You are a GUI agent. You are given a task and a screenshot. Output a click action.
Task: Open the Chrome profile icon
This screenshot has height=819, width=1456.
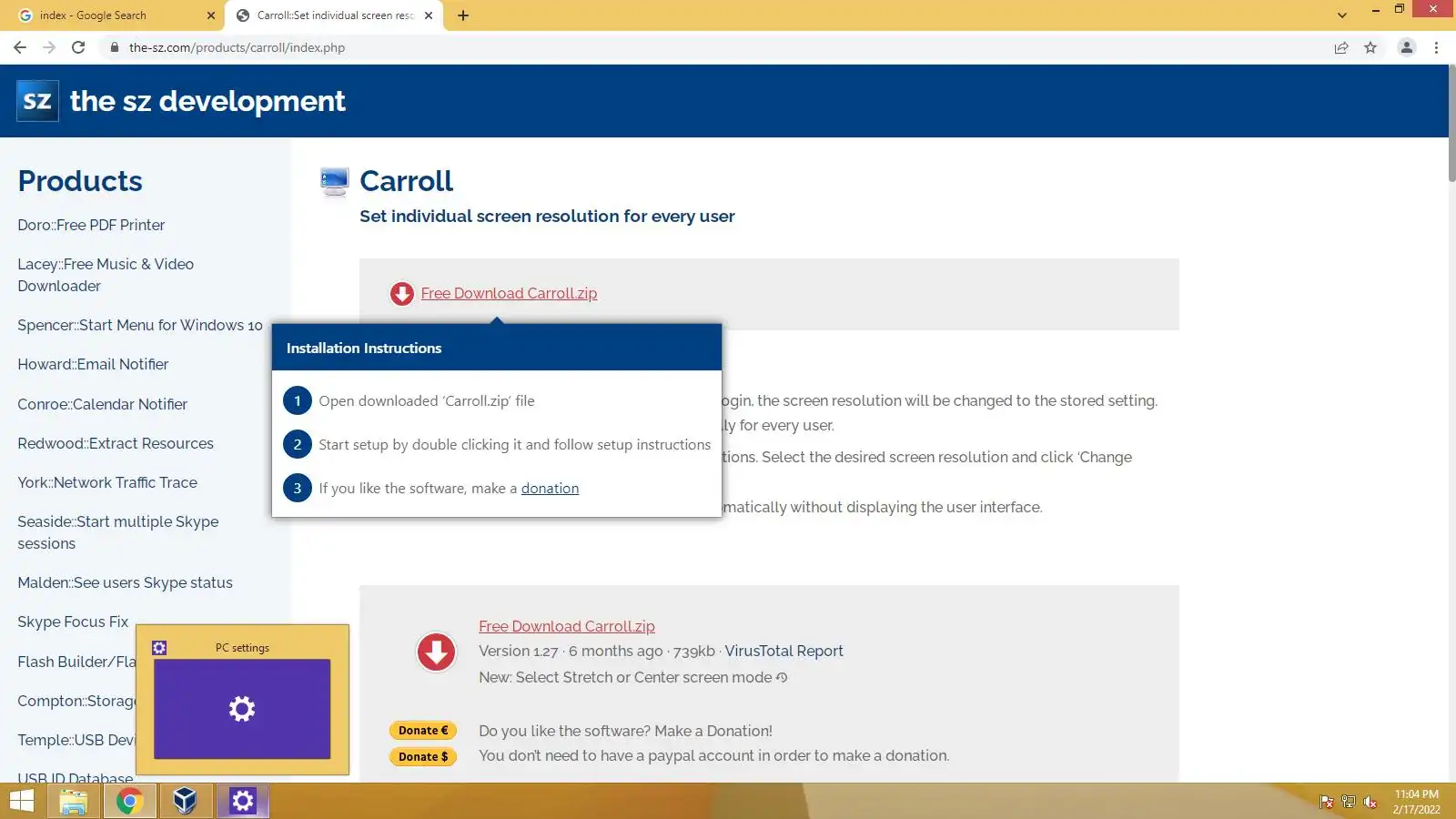[x=1406, y=47]
